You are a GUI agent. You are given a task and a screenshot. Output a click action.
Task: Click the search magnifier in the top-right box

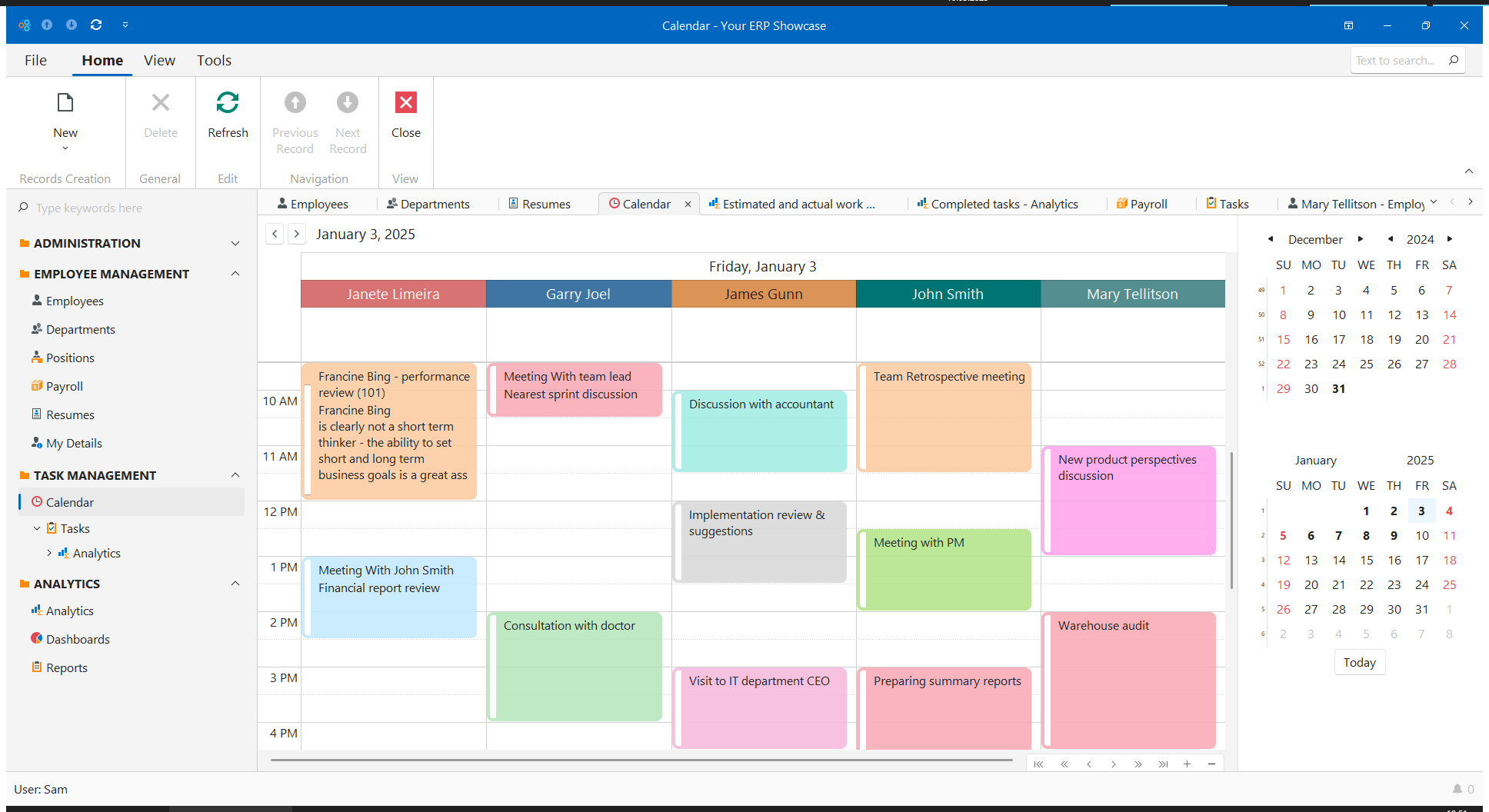click(x=1453, y=60)
